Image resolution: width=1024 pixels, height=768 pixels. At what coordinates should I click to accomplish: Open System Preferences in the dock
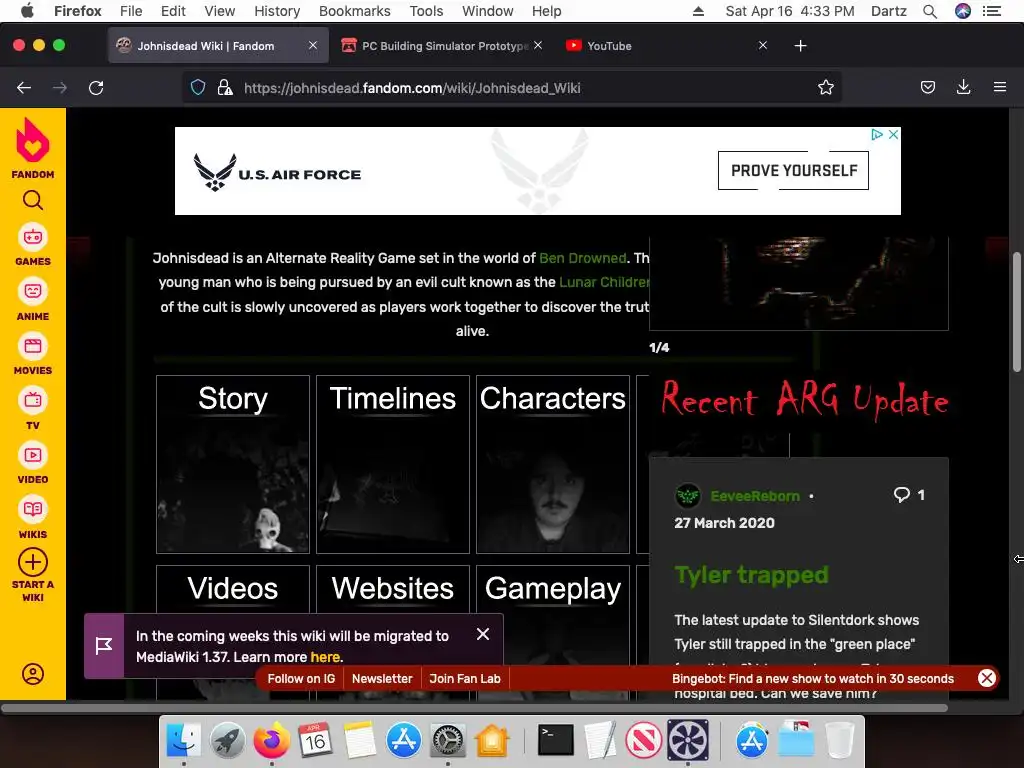(x=447, y=740)
